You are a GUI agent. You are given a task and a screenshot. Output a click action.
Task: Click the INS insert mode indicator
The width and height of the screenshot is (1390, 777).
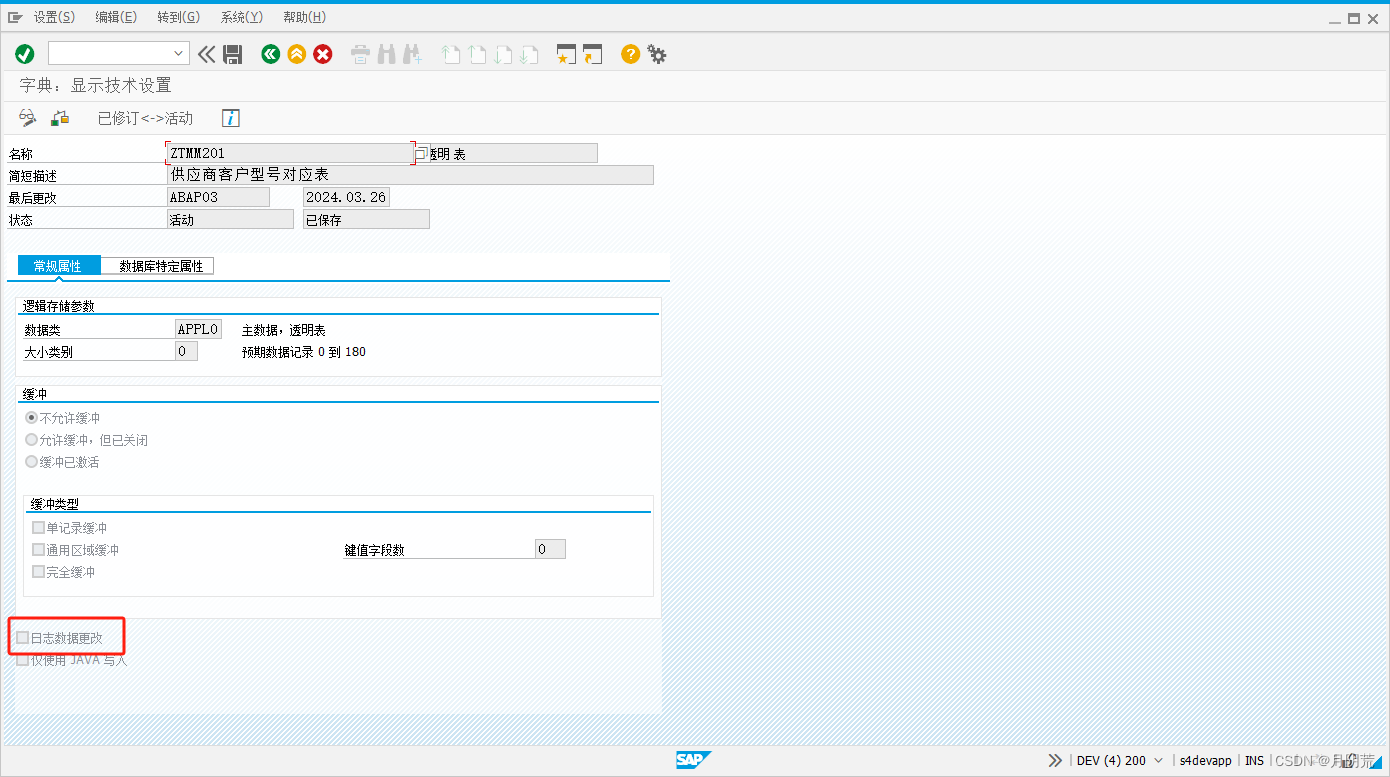[x=1254, y=760]
